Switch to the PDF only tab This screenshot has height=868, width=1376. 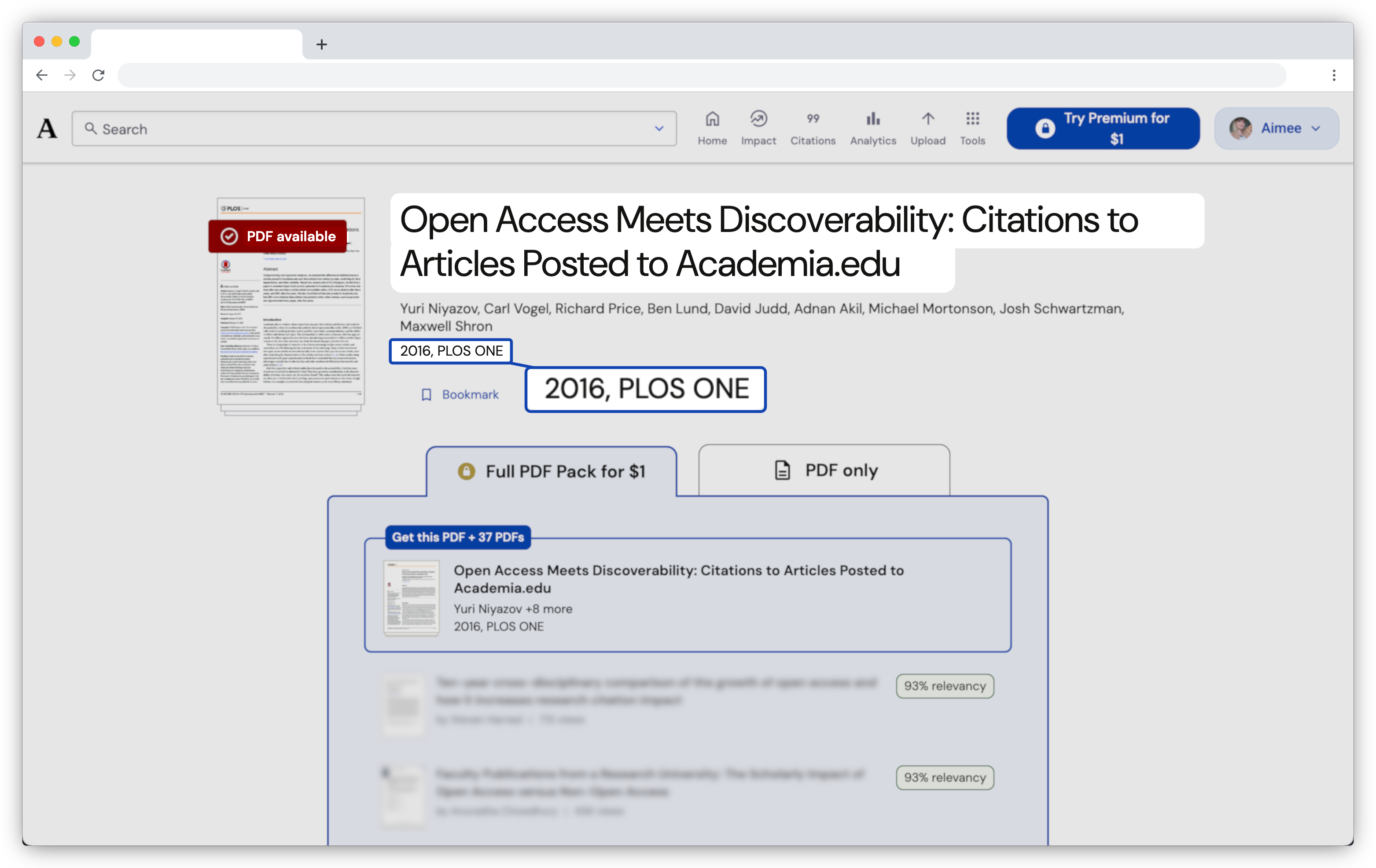coord(824,470)
